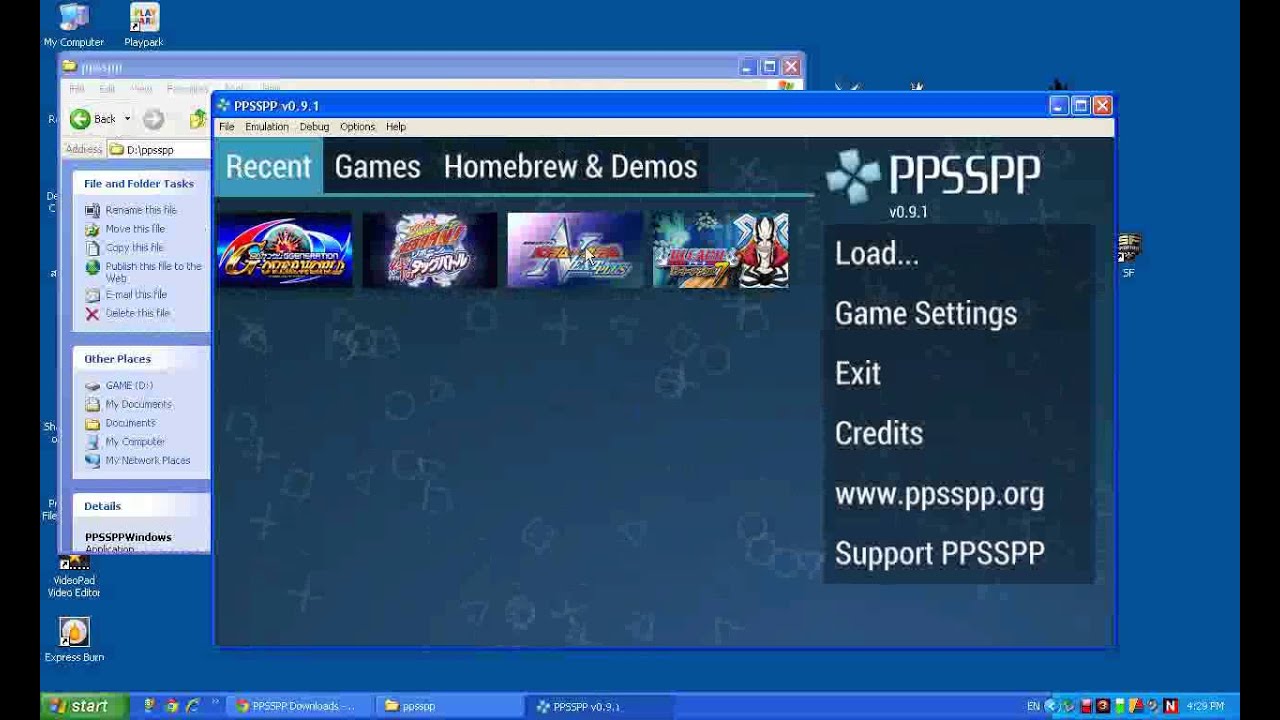Switch to the Recent tab in PPSSPP
The width and height of the screenshot is (1280, 720).
pyautogui.click(x=268, y=167)
